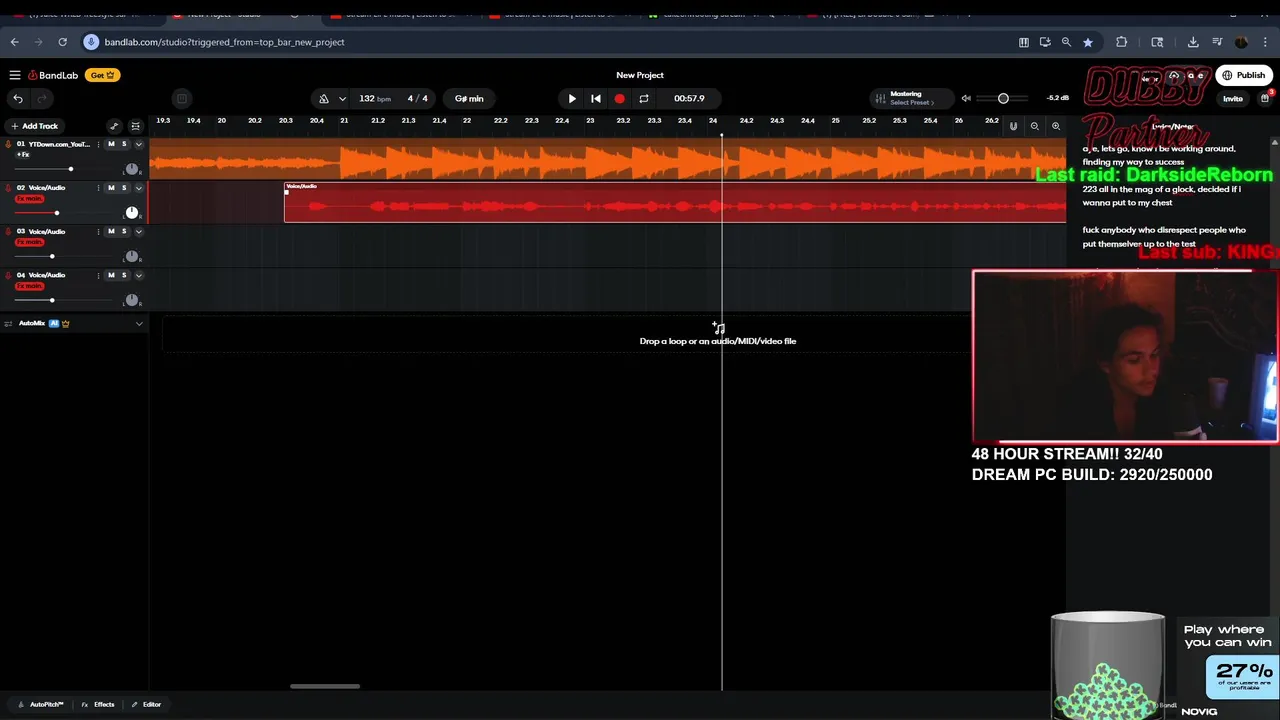This screenshot has height=720, width=1280.
Task: Arm track 04 microphone icon
Action: 9,275
